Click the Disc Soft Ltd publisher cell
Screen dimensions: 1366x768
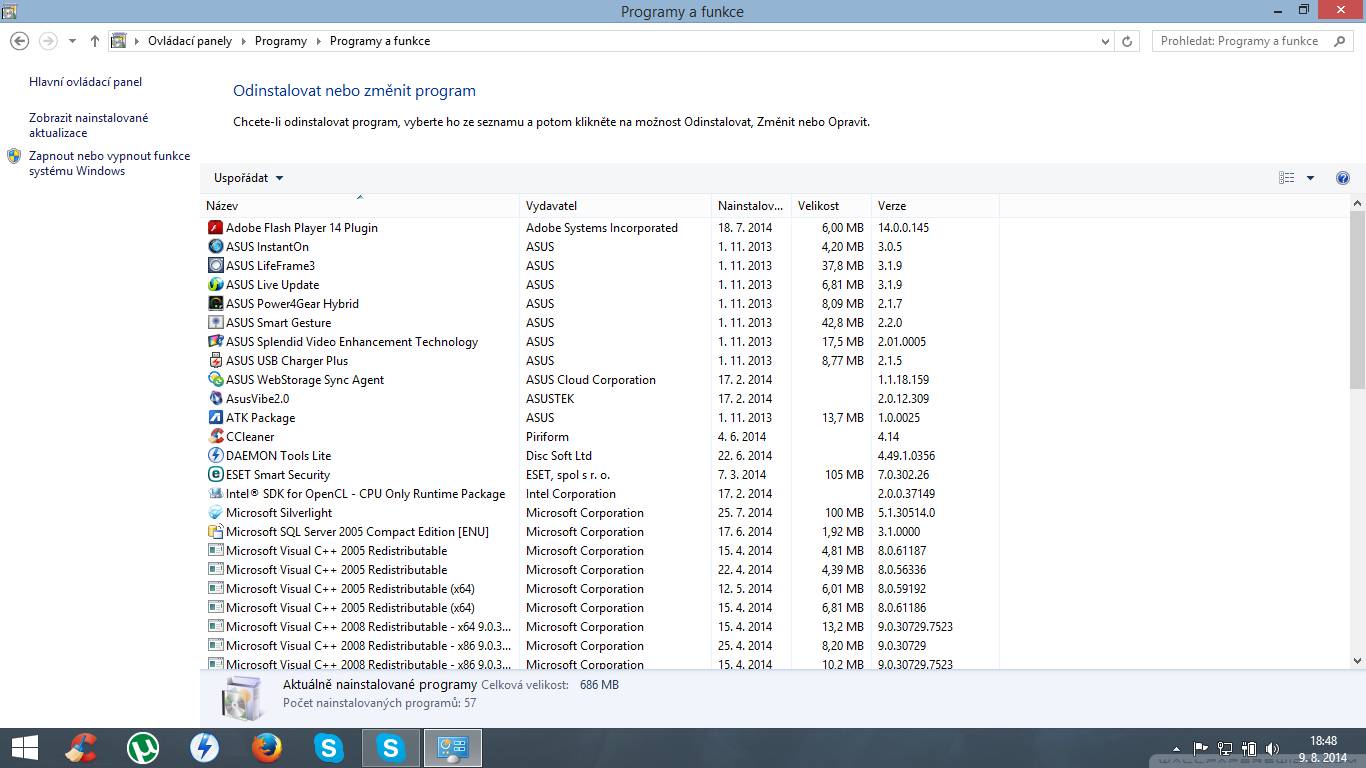[x=559, y=456]
